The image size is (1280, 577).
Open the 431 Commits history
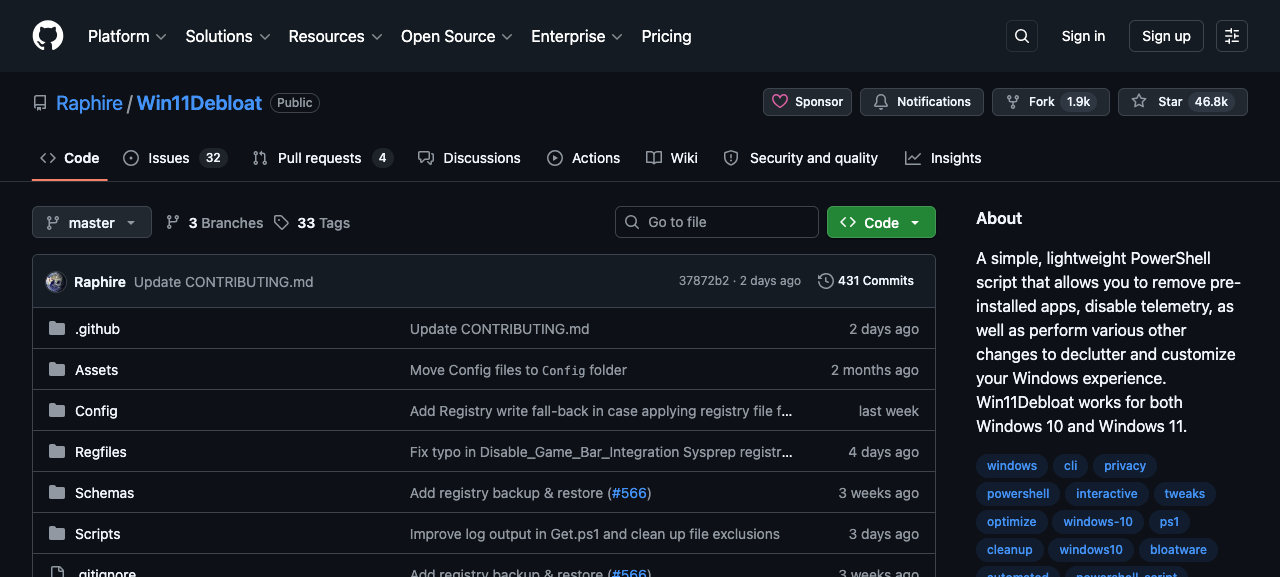click(x=866, y=281)
